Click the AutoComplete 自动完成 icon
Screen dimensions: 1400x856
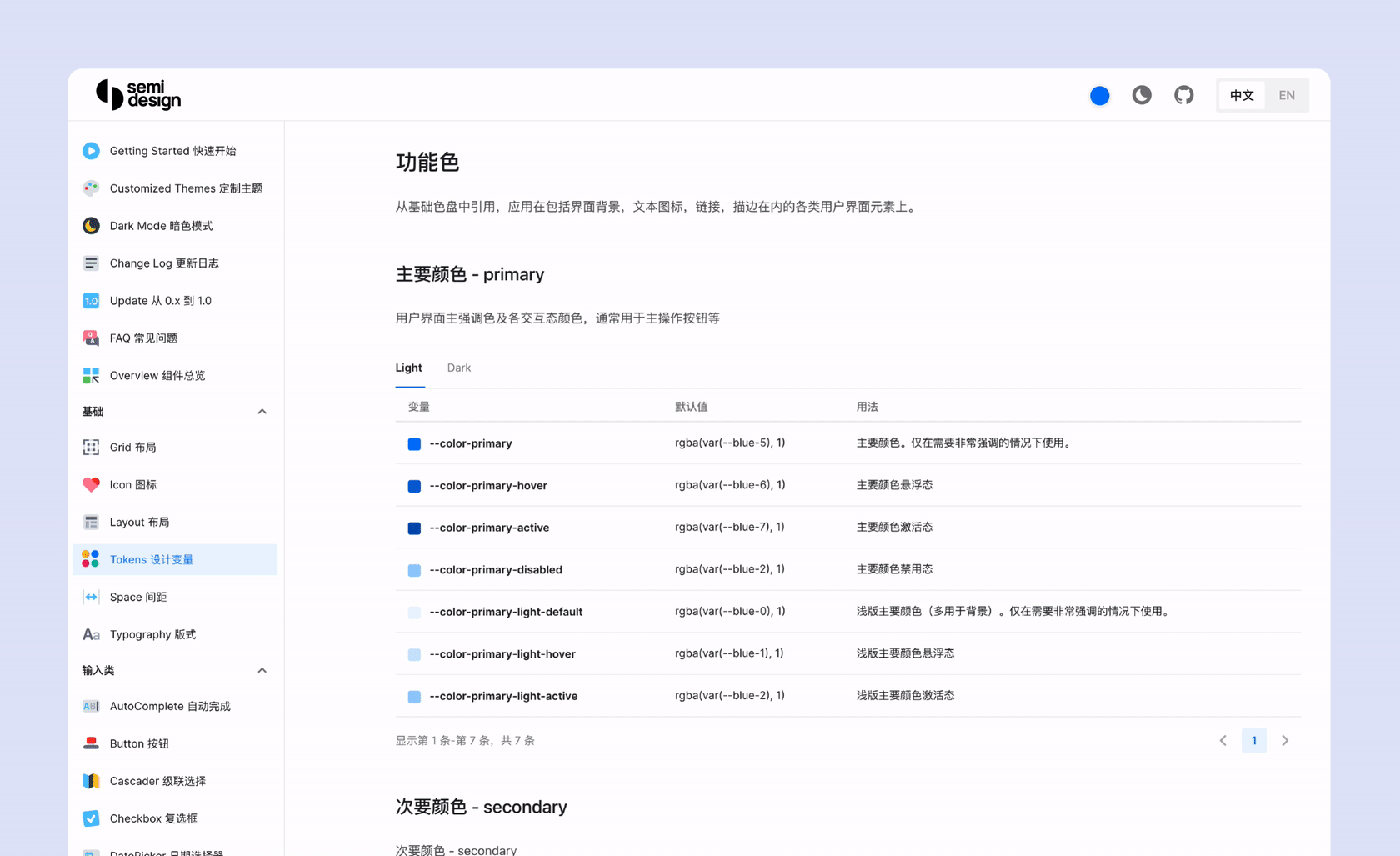[x=91, y=707]
